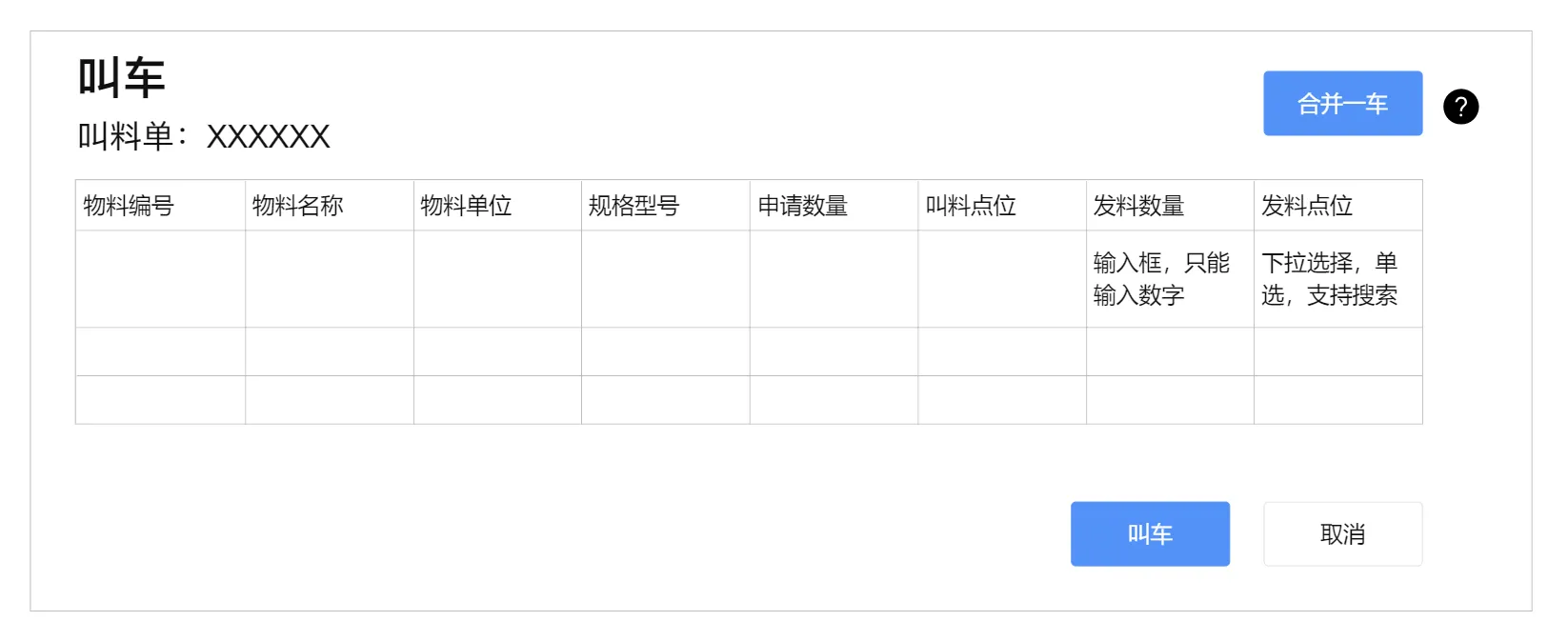Click third row 发料数量 cell

coord(1170,400)
